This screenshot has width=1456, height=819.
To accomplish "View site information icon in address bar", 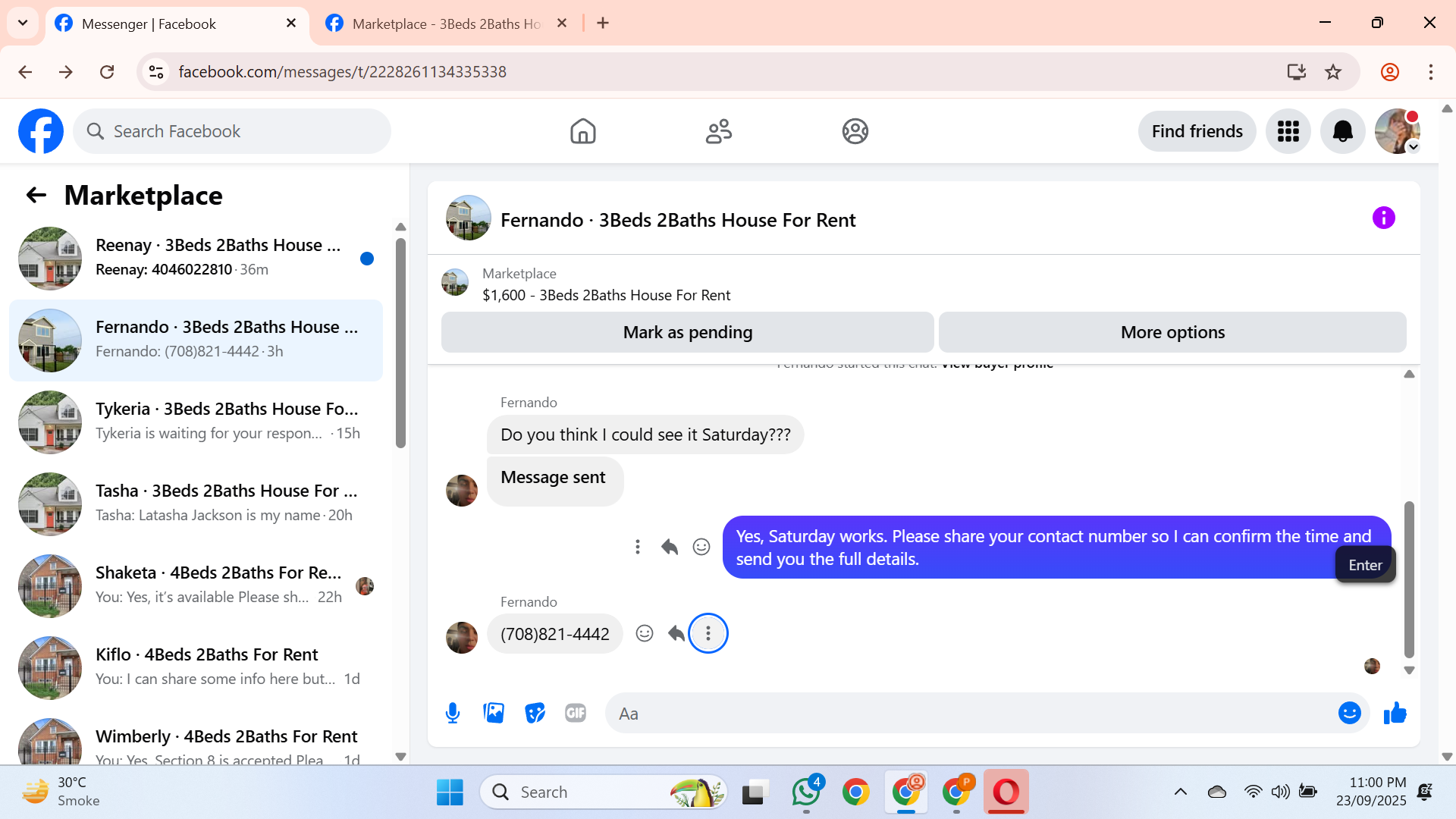I will [156, 72].
